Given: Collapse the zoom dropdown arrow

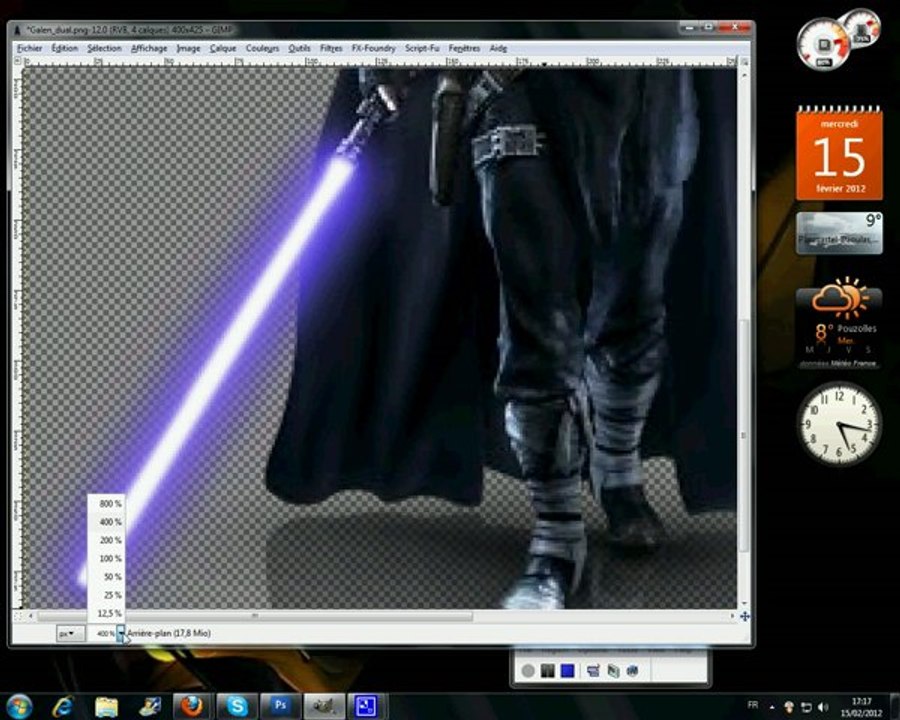Looking at the screenshot, I should pos(121,633).
